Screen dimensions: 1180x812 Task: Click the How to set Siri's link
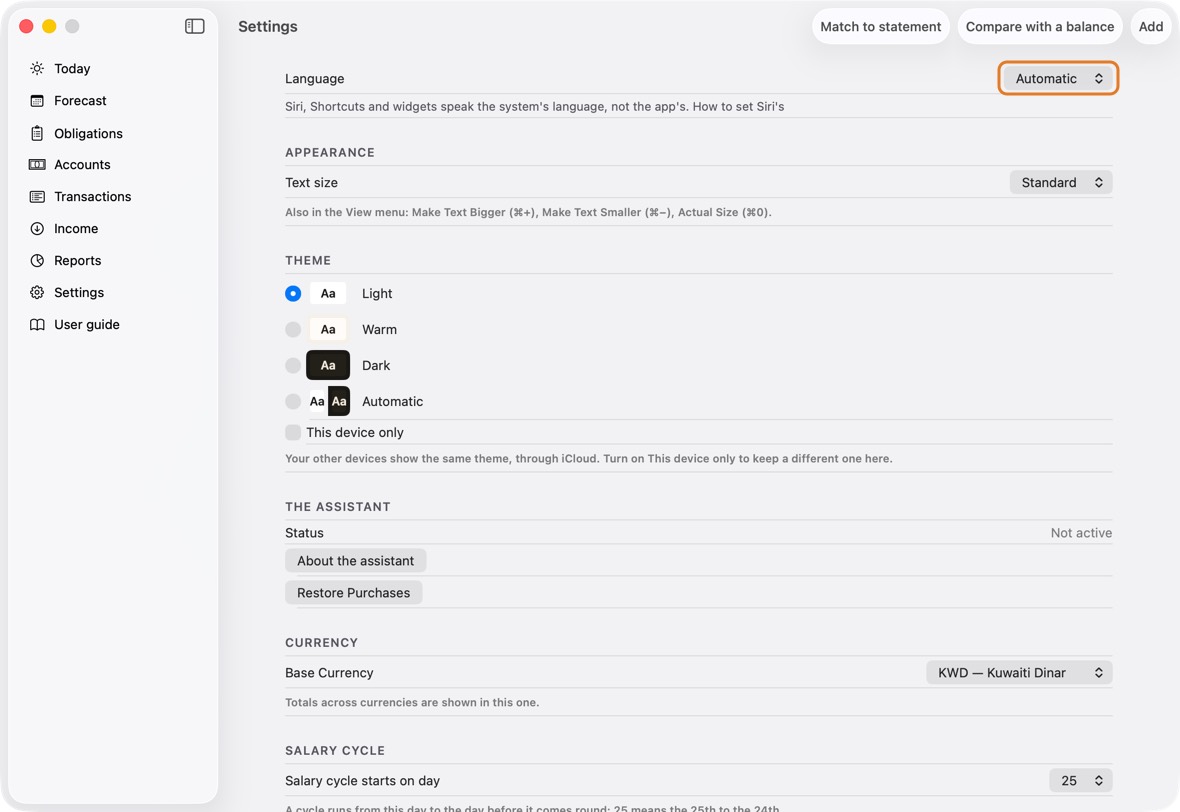(738, 107)
